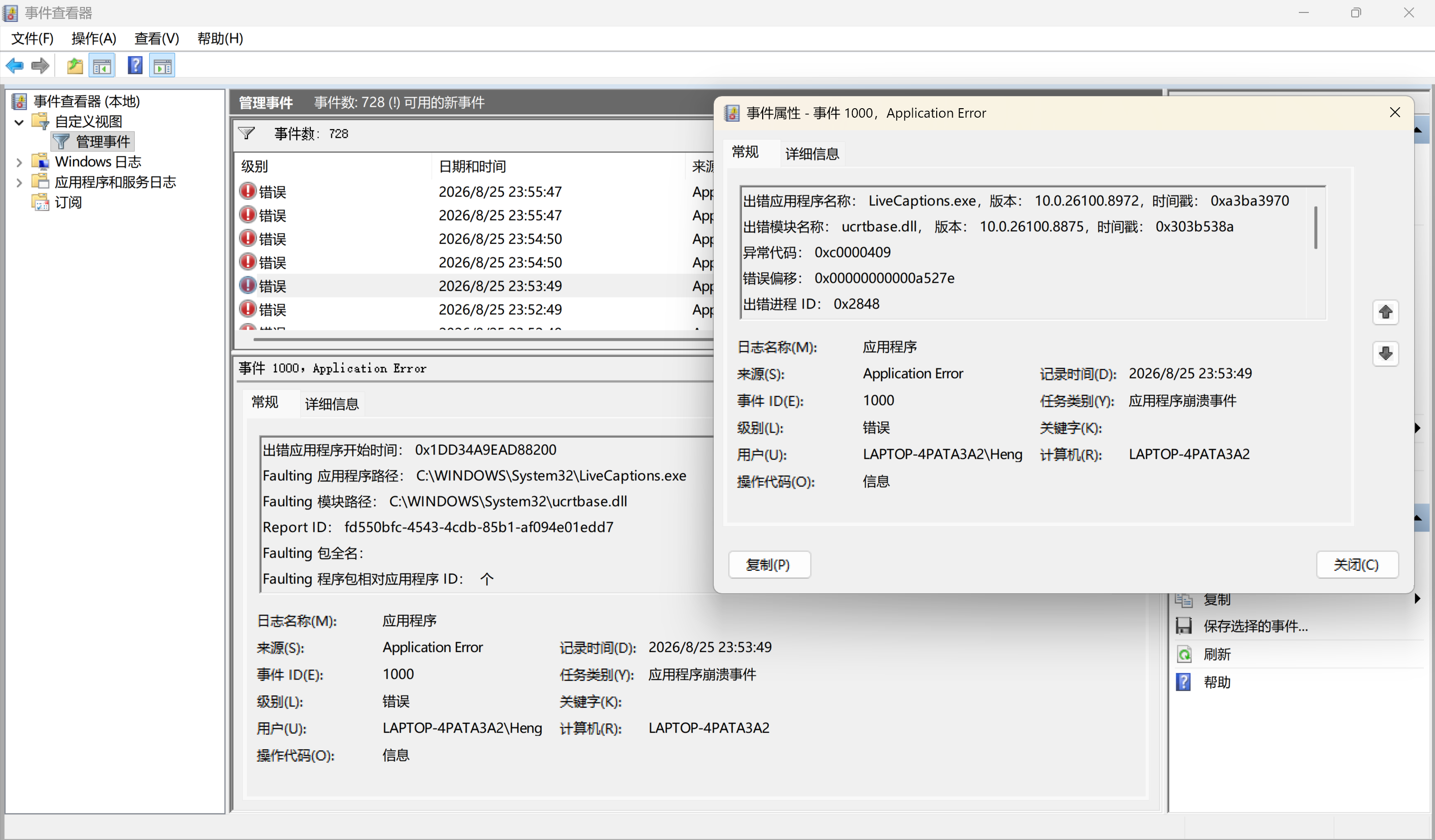Show previous event with up arrow button

[1385, 312]
